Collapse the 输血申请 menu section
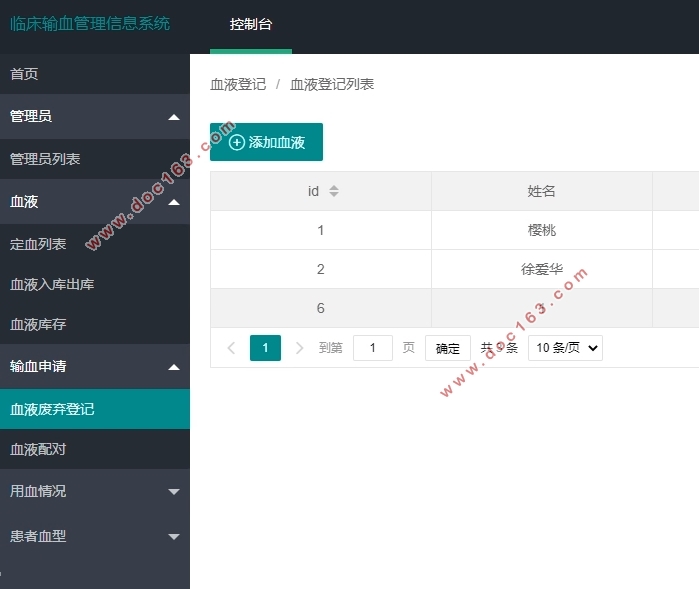This screenshot has width=699, height=589. pyautogui.click(x=95, y=367)
